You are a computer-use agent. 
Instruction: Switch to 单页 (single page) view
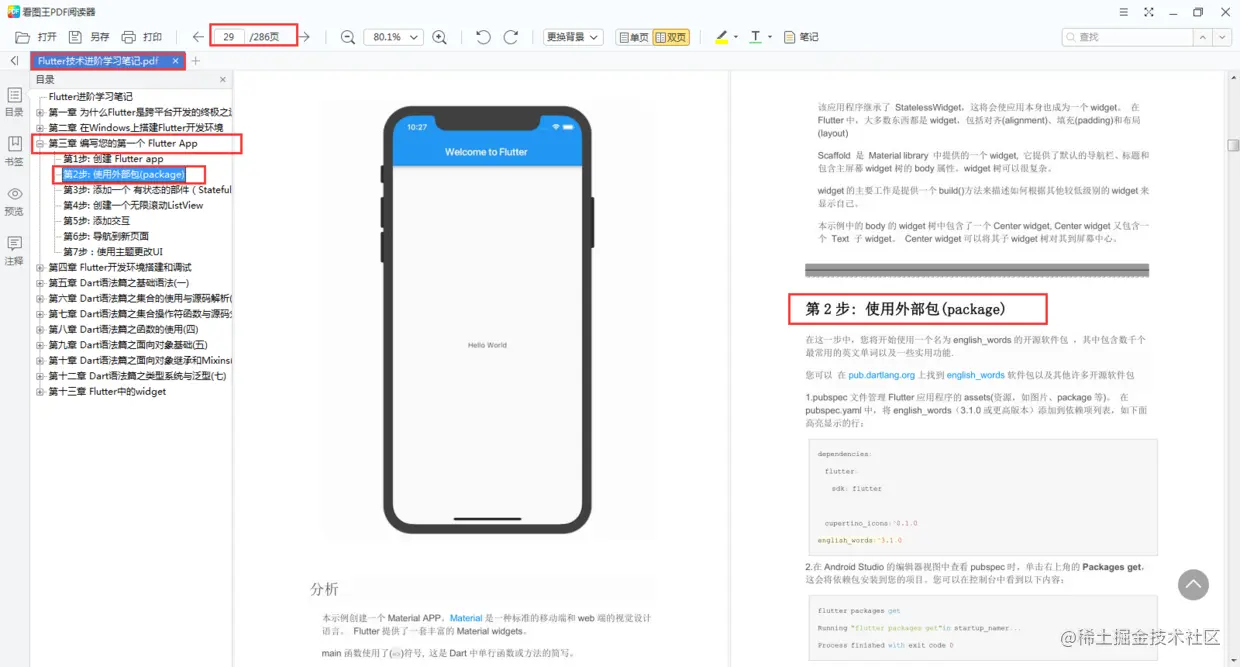pyautogui.click(x=633, y=37)
